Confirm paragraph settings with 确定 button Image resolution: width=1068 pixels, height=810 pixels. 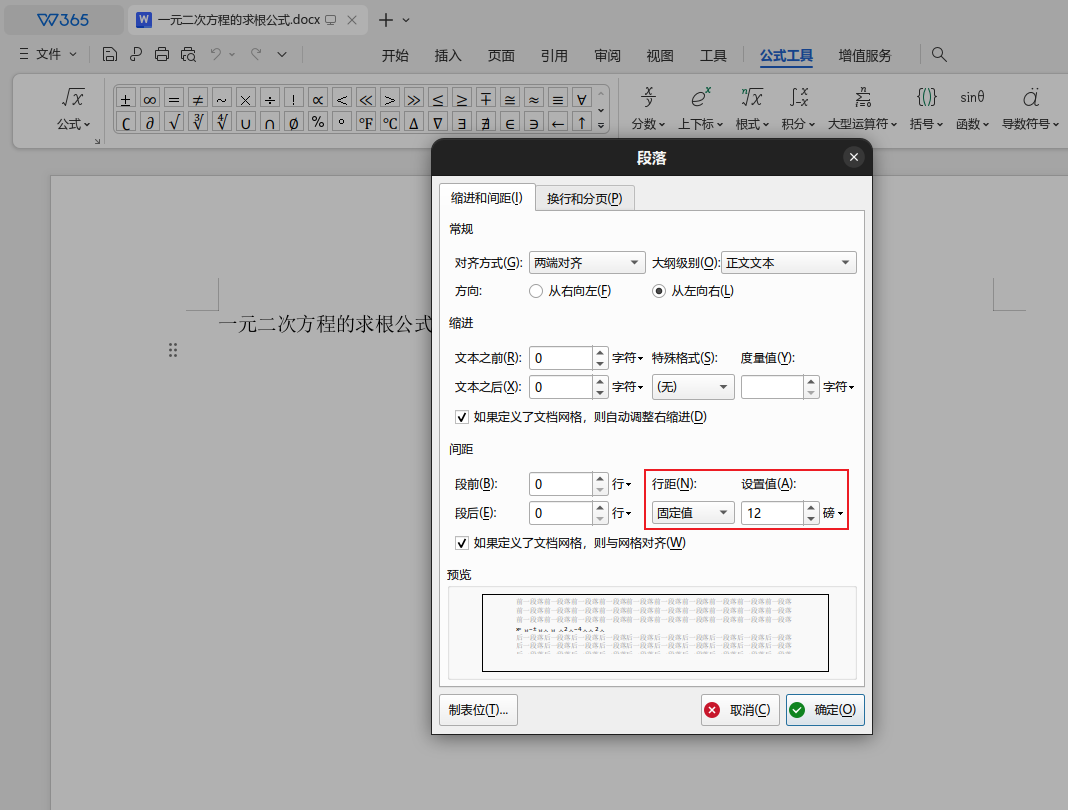click(824, 709)
